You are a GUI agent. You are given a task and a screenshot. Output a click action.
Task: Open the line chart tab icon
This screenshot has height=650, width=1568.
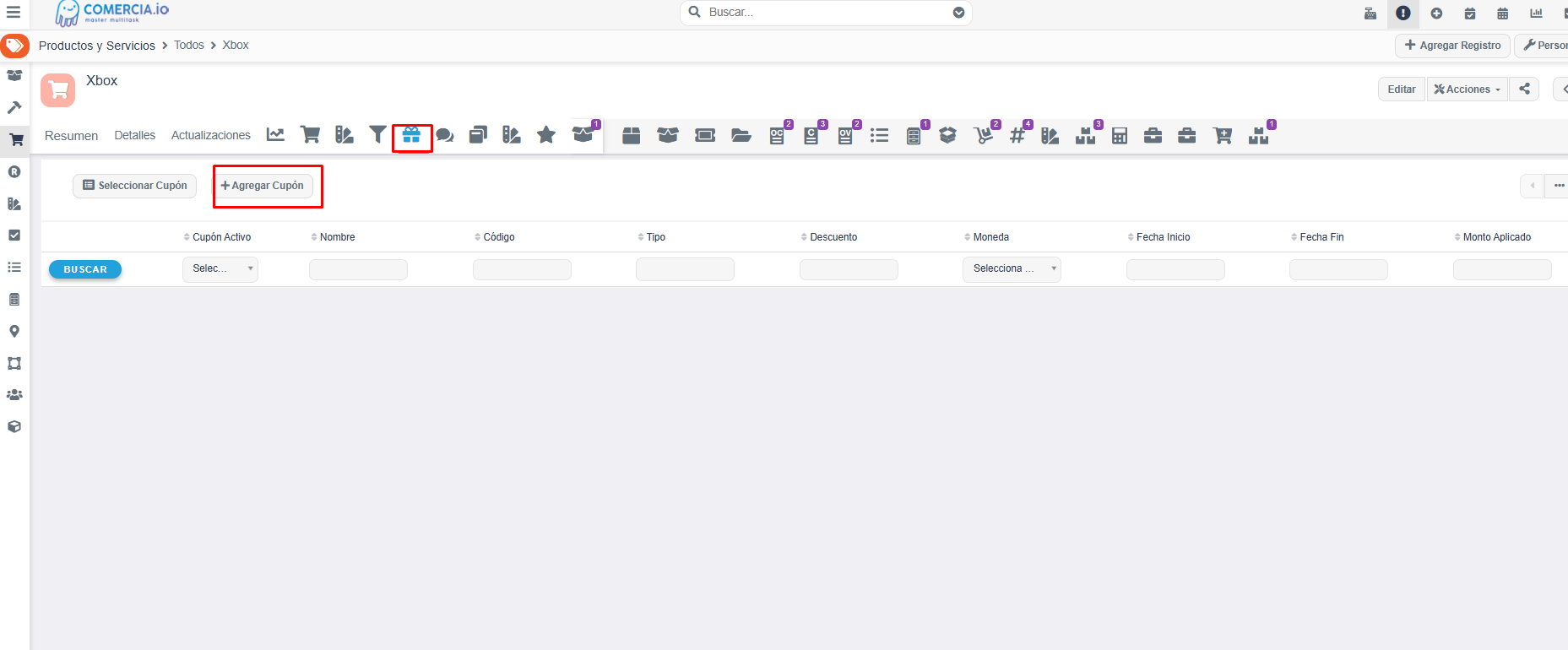click(x=275, y=135)
